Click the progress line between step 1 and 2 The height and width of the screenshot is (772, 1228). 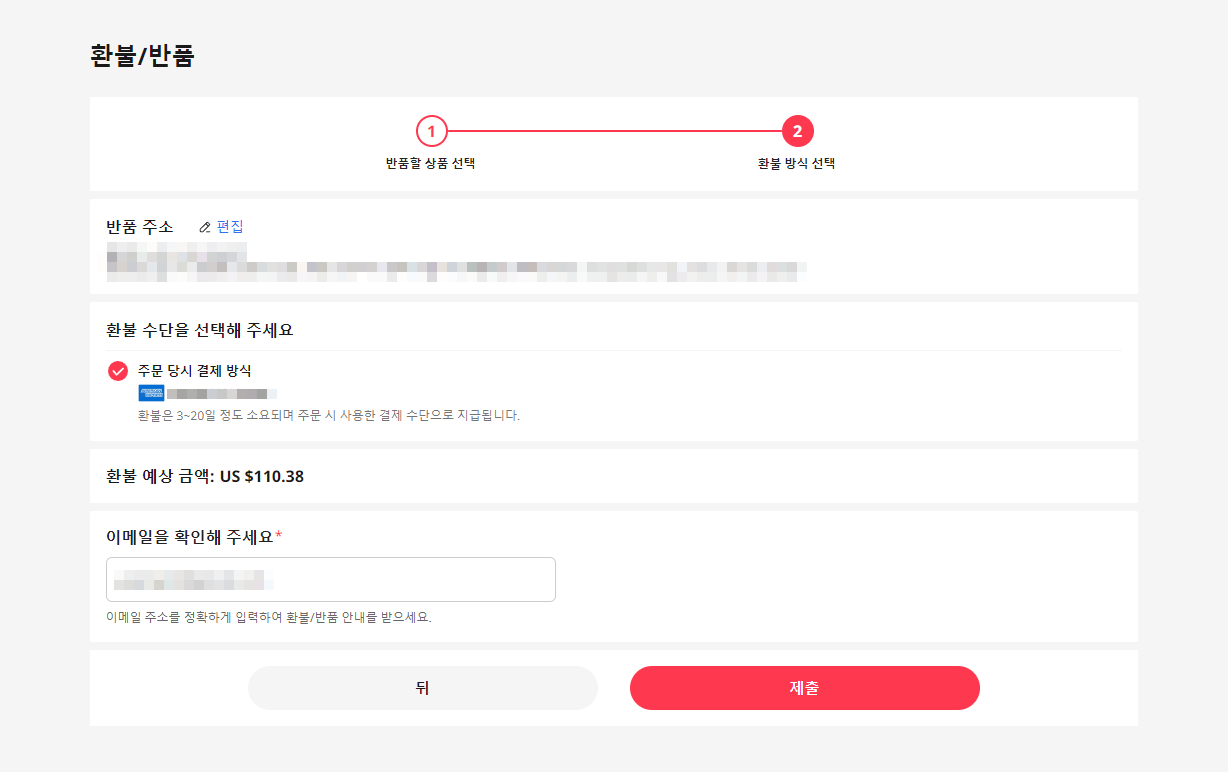614,131
